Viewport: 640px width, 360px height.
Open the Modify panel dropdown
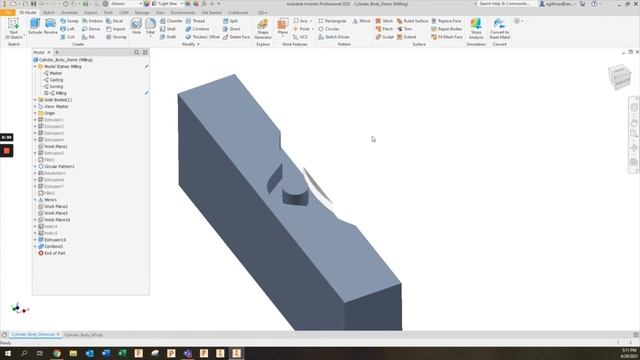[x=191, y=44]
